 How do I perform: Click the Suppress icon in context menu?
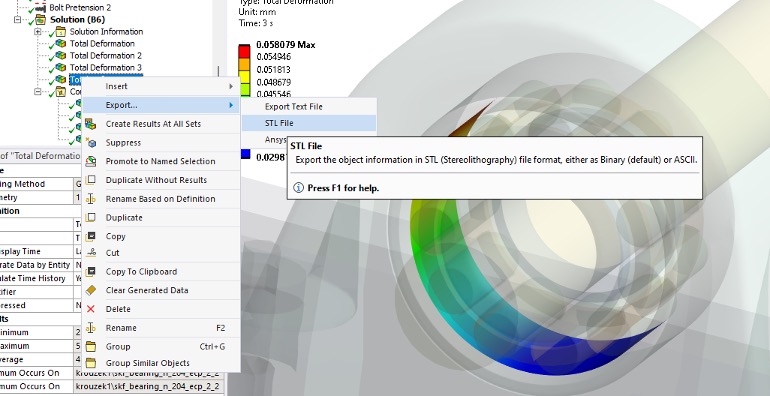[91, 142]
